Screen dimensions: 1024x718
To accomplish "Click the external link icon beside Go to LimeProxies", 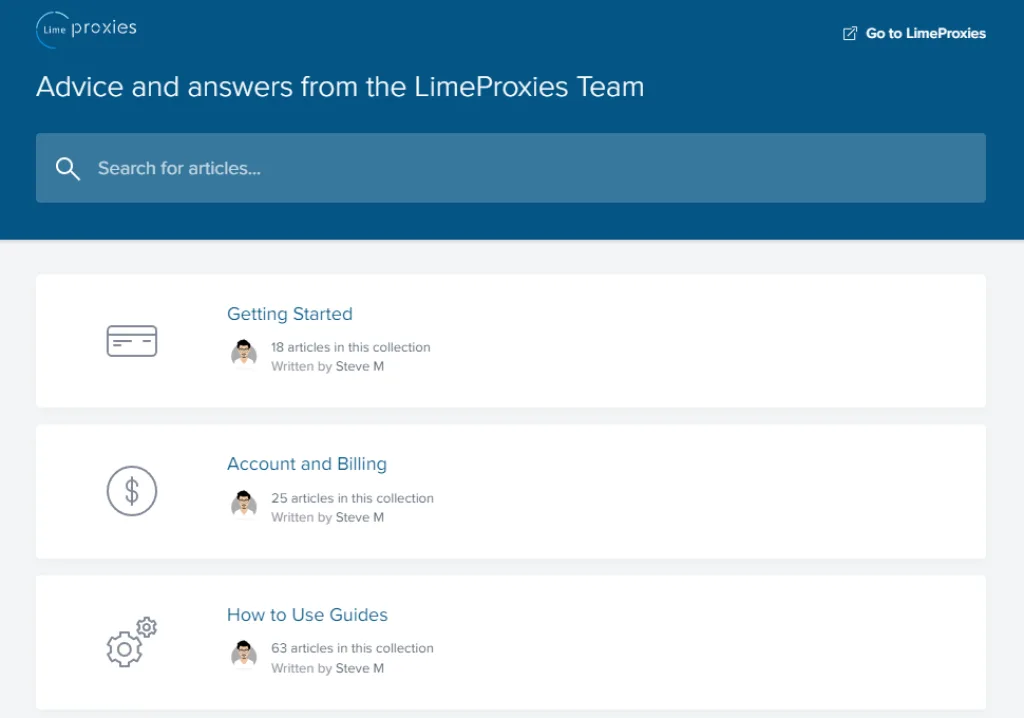I will pos(850,34).
